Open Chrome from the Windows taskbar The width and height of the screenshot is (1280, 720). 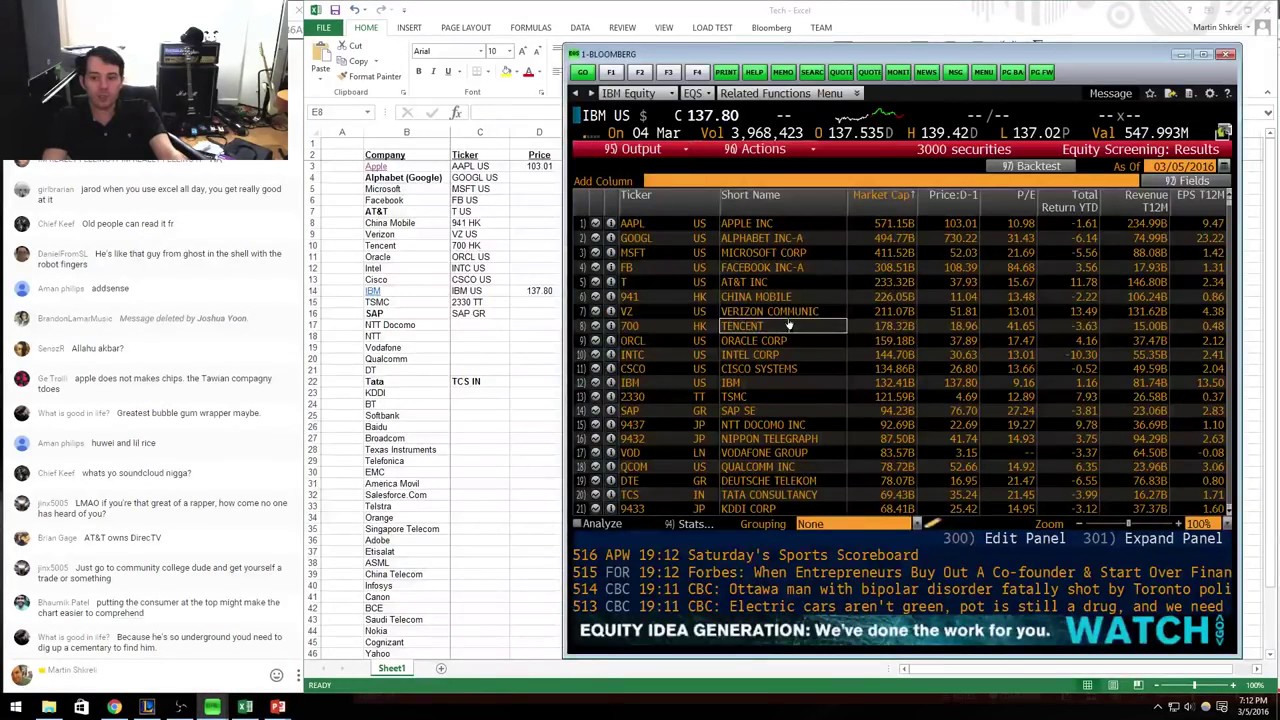point(114,708)
